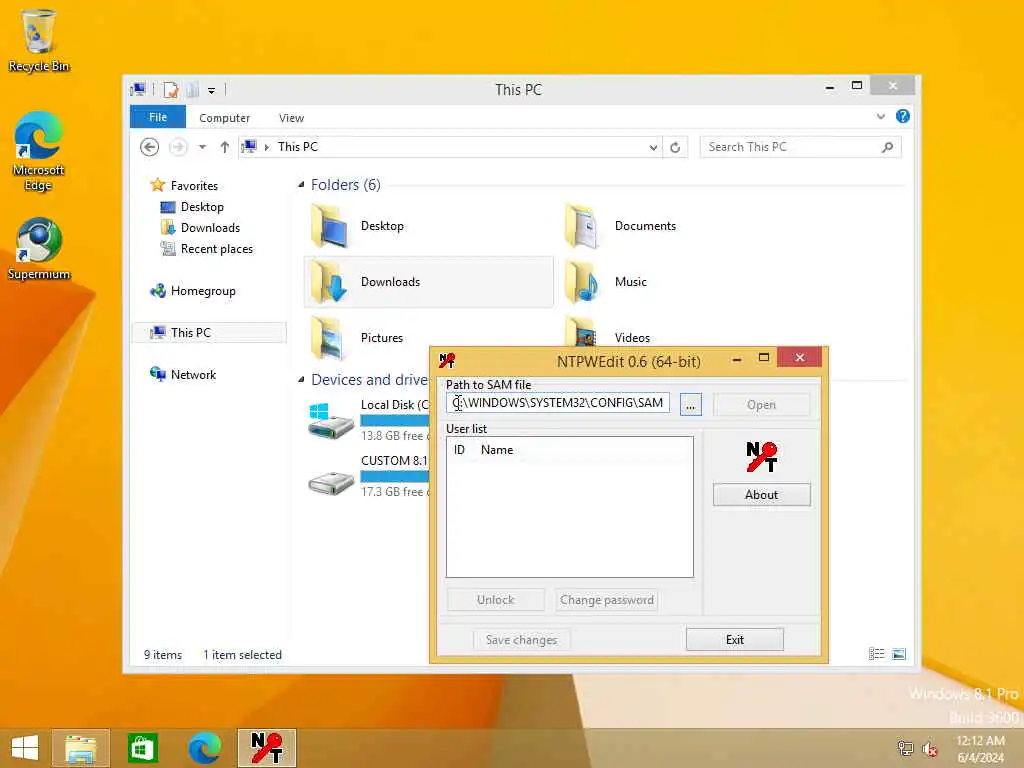The height and width of the screenshot is (768, 1024).
Task: Click the Exit button in NTPWEdit
Action: click(735, 639)
